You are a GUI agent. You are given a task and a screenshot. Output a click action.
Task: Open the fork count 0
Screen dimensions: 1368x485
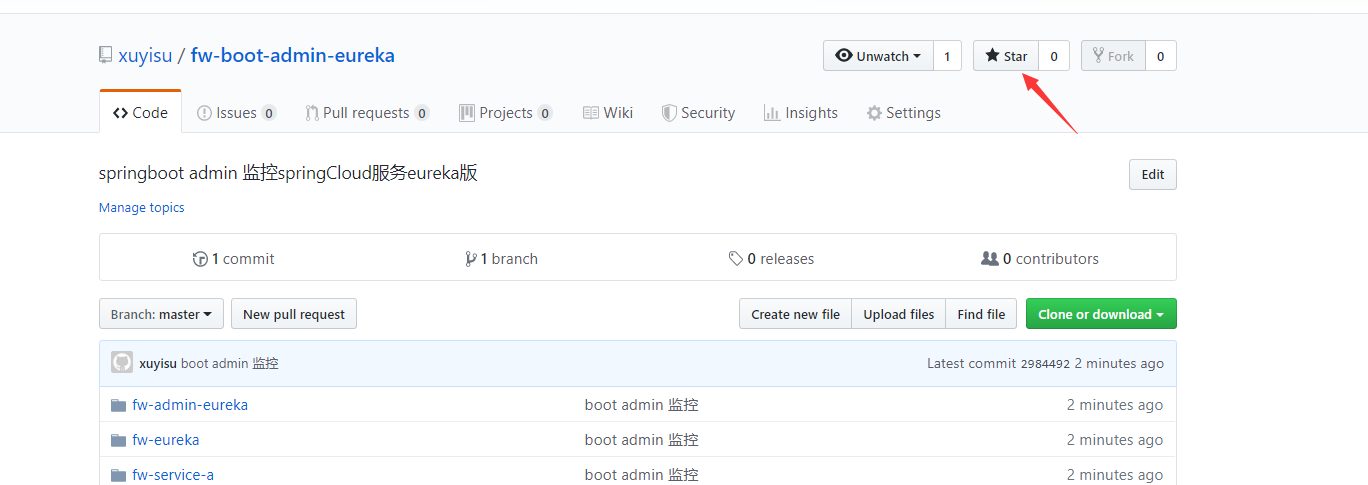coord(1161,56)
